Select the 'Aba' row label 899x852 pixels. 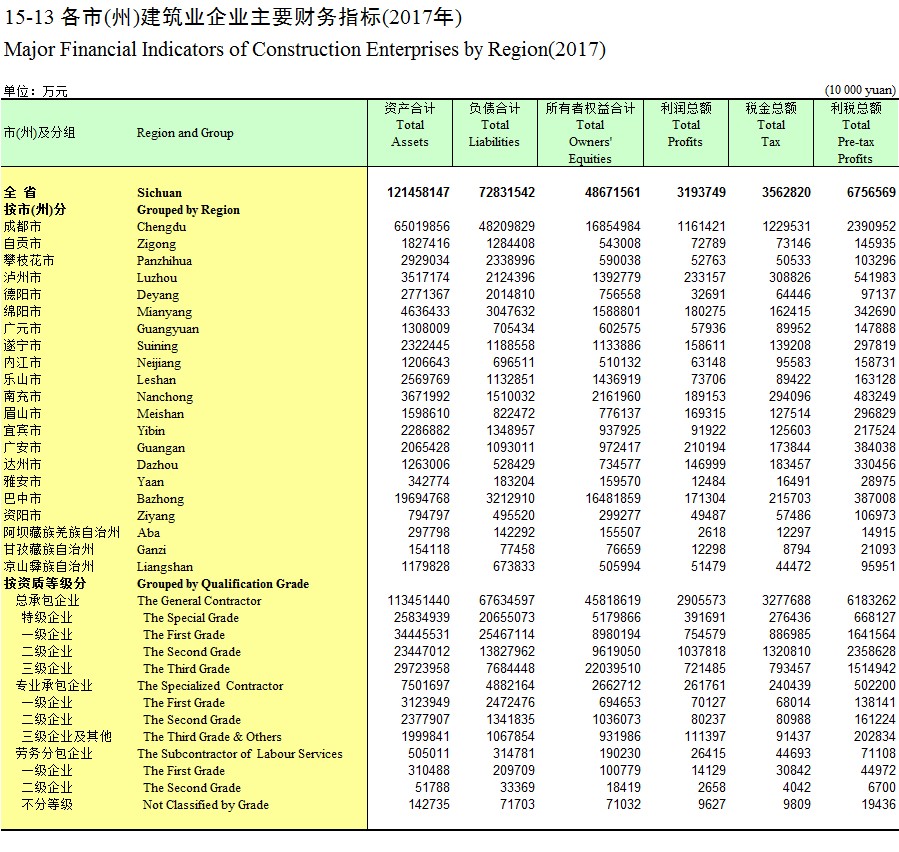(148, 533)
